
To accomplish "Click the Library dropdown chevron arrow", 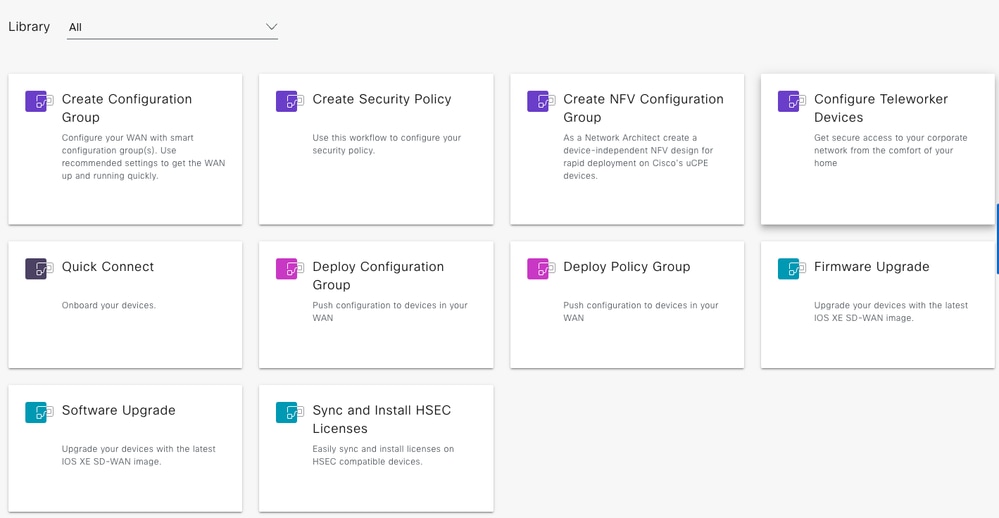I will 271,27.
